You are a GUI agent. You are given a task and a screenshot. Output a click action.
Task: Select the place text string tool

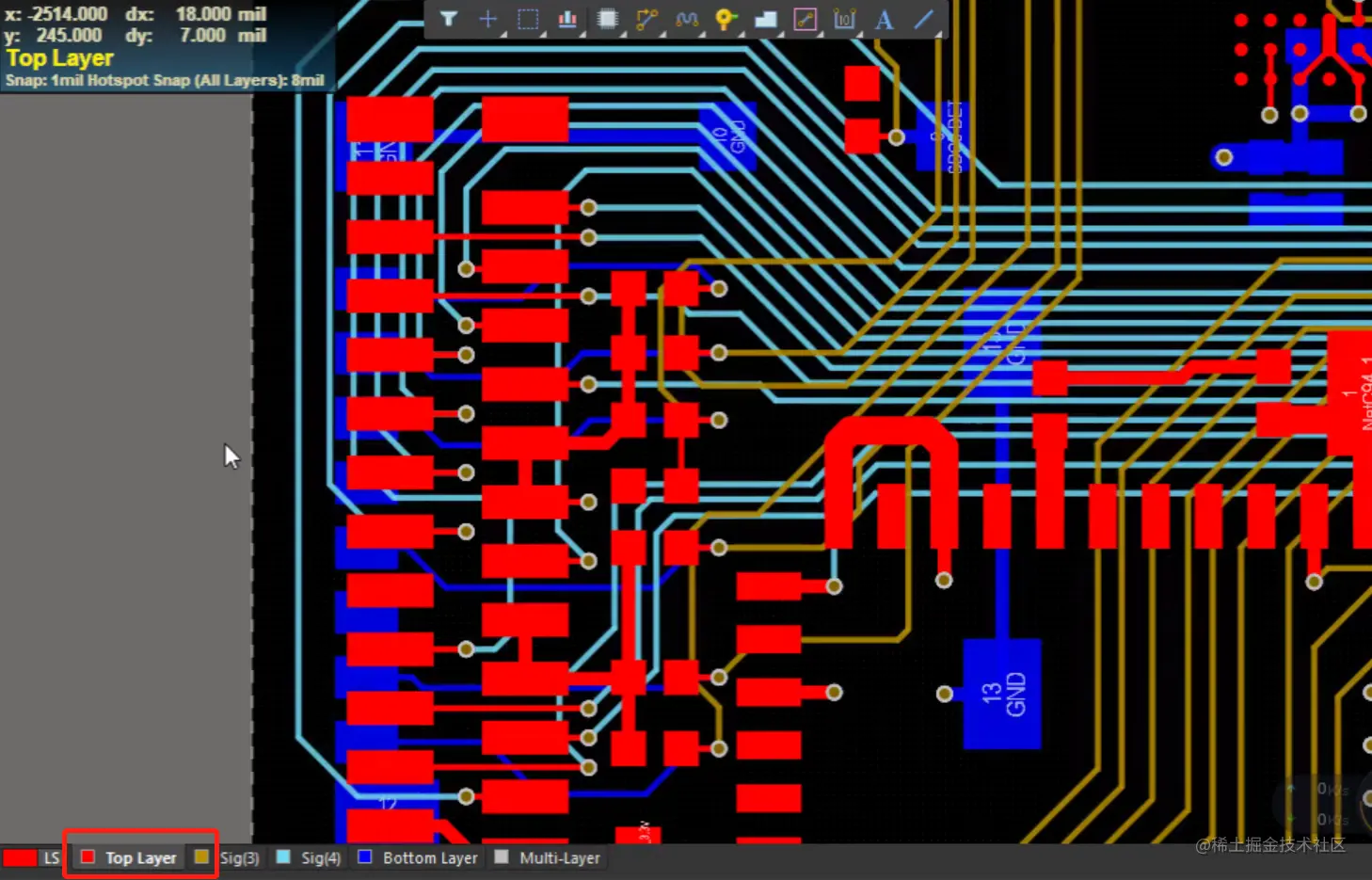point(884,19)
